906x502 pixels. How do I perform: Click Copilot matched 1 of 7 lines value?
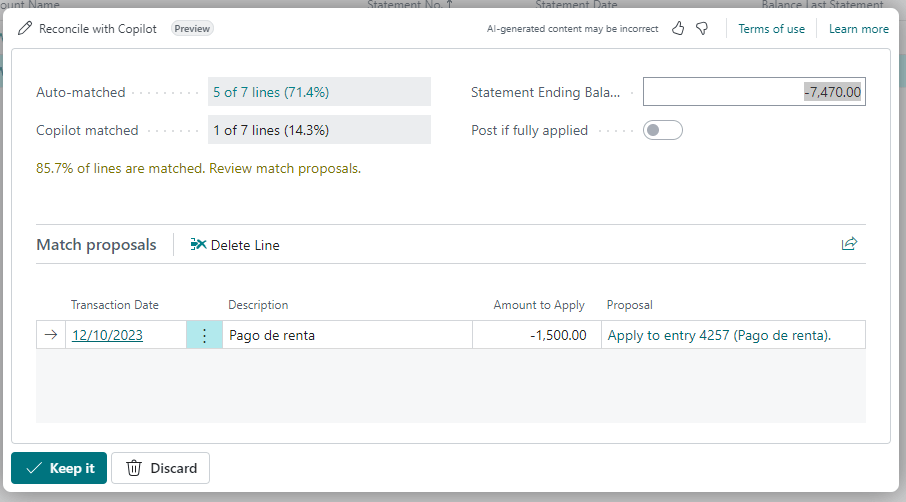(318, 130)
